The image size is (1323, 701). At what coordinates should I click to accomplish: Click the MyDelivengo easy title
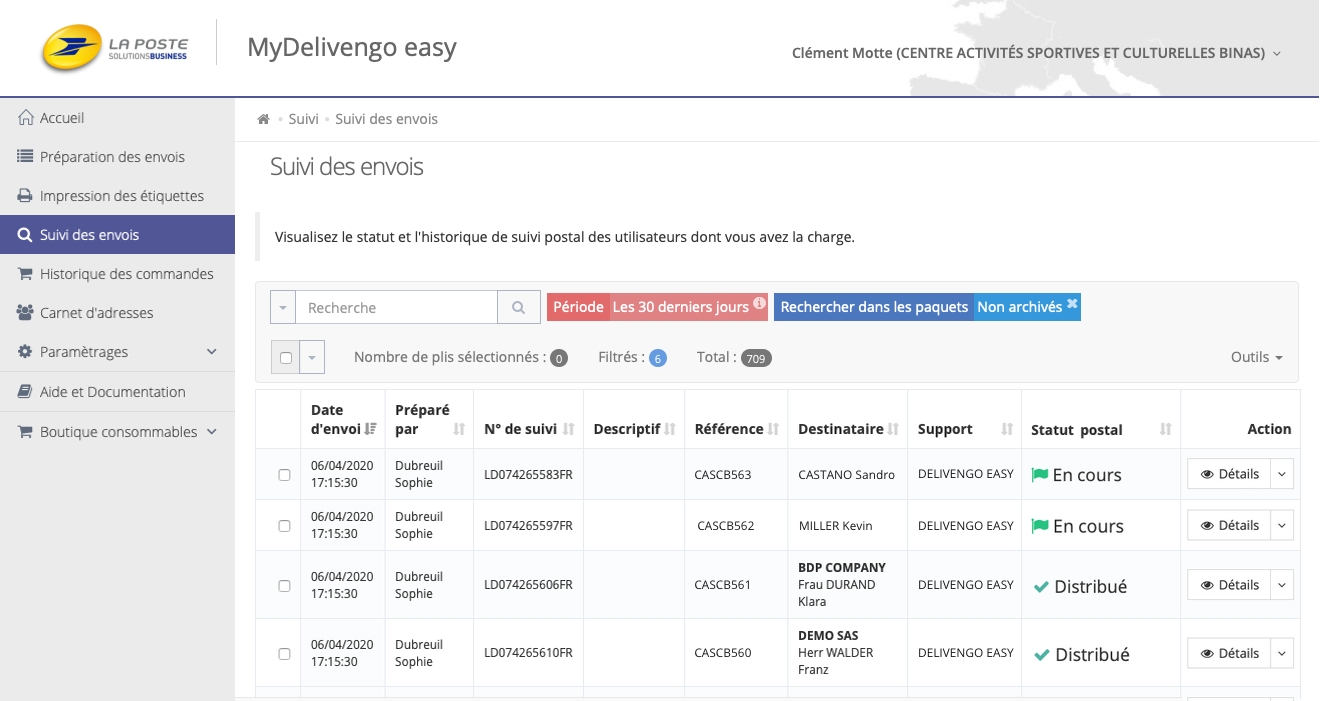[352, 47]
